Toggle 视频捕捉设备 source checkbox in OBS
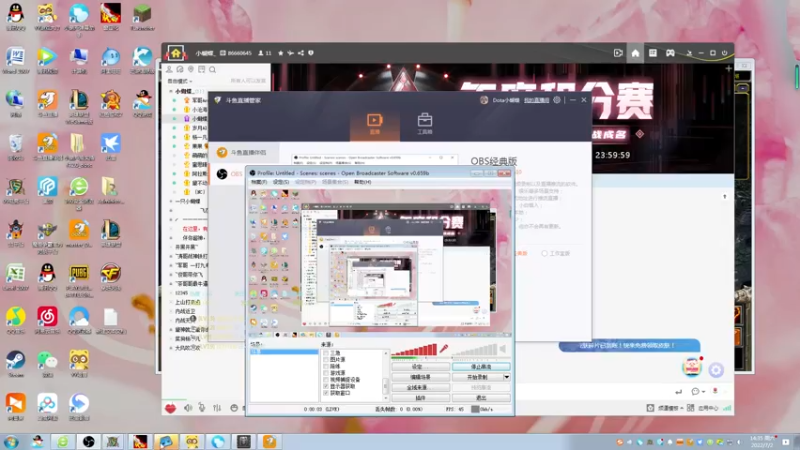This screenshot has height=450, width=800. pos(326,380)
